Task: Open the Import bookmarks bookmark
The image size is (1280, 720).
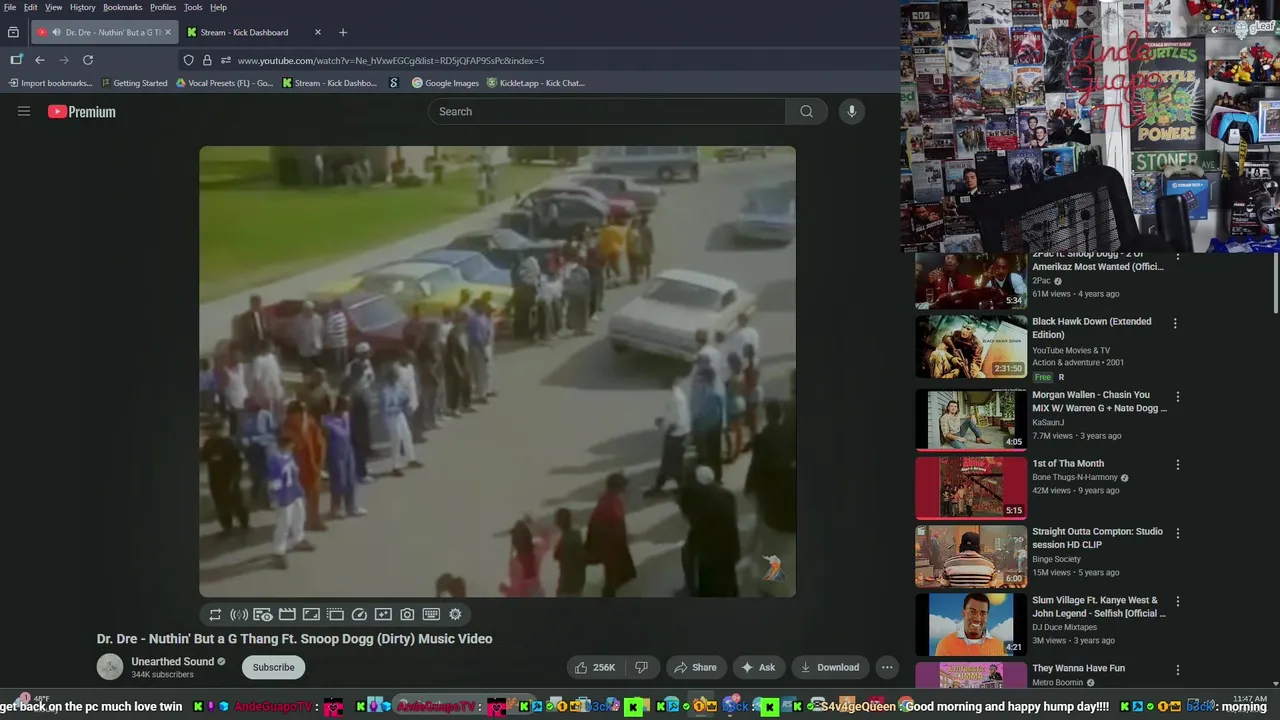Action: pyautogui.click(x=50, y=83)
